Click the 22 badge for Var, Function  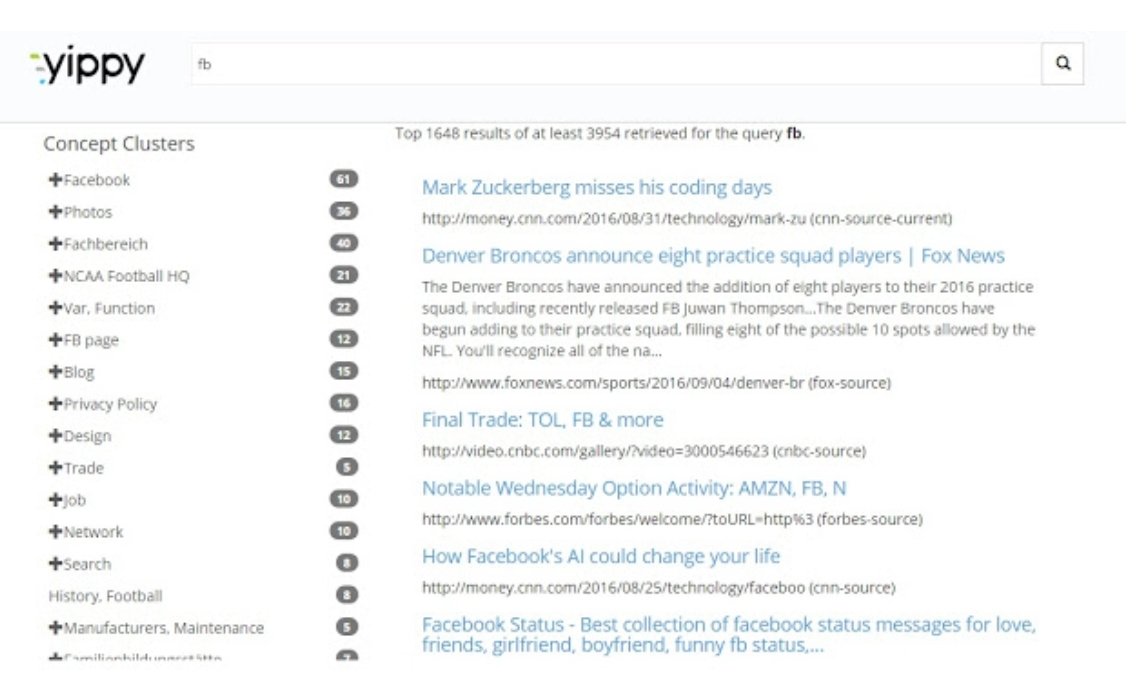coord(344,307)
